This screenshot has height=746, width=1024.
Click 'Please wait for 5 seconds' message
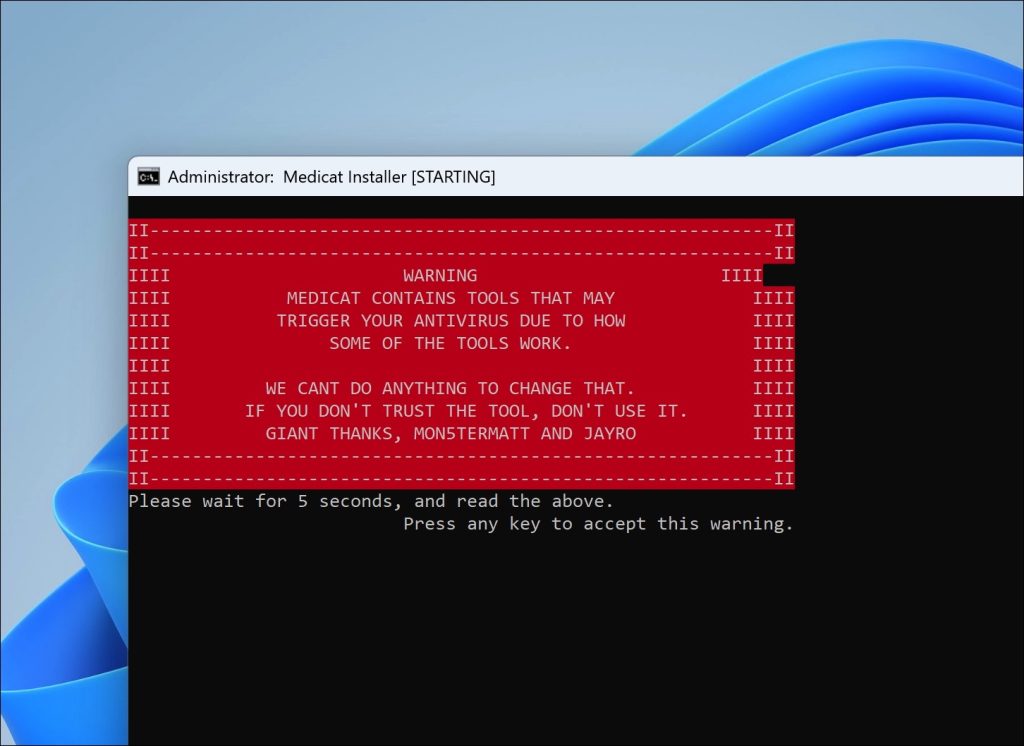371,501
